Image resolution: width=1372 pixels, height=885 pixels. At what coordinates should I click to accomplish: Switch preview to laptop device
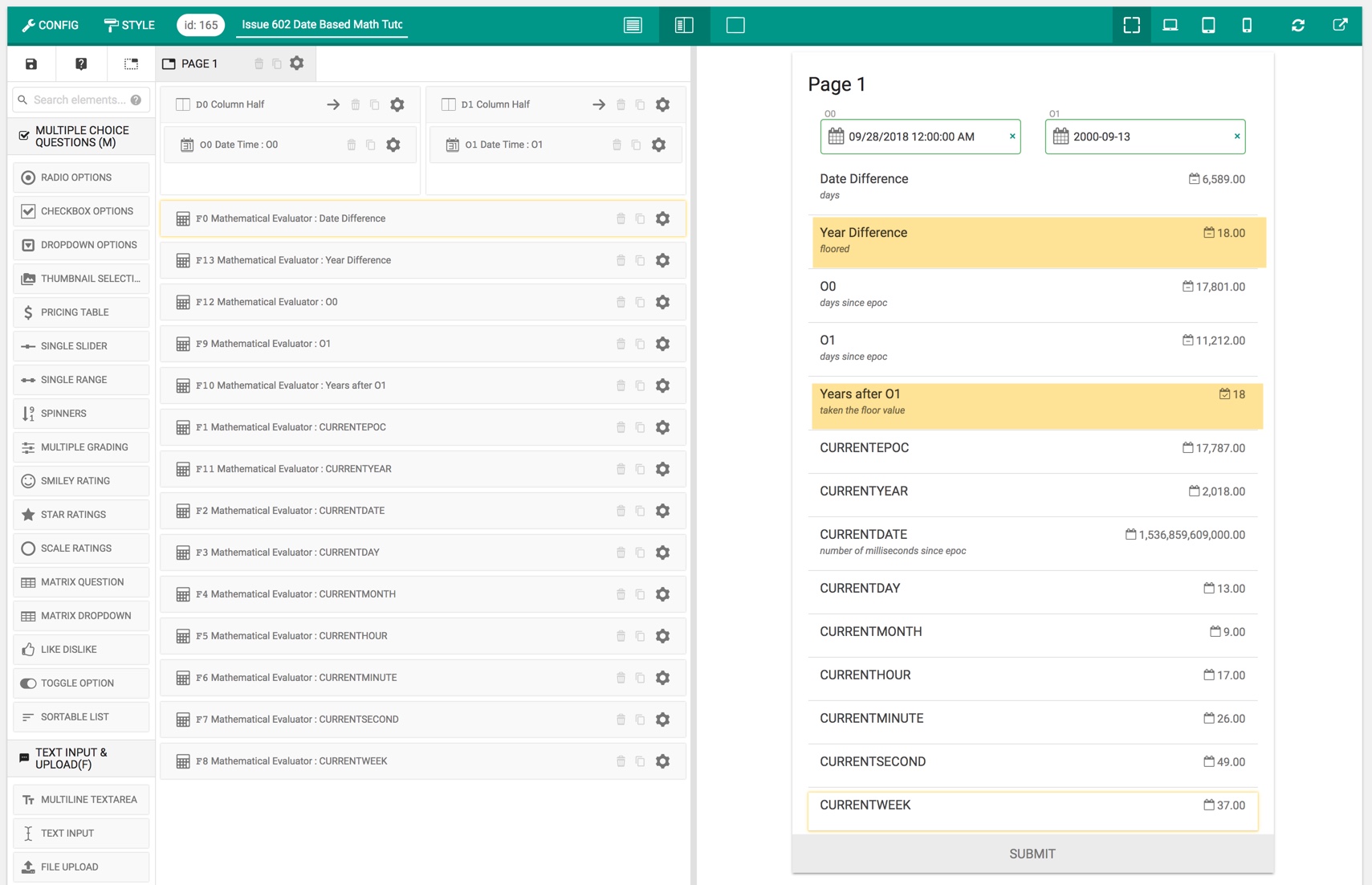click(x=1170, y=25)
